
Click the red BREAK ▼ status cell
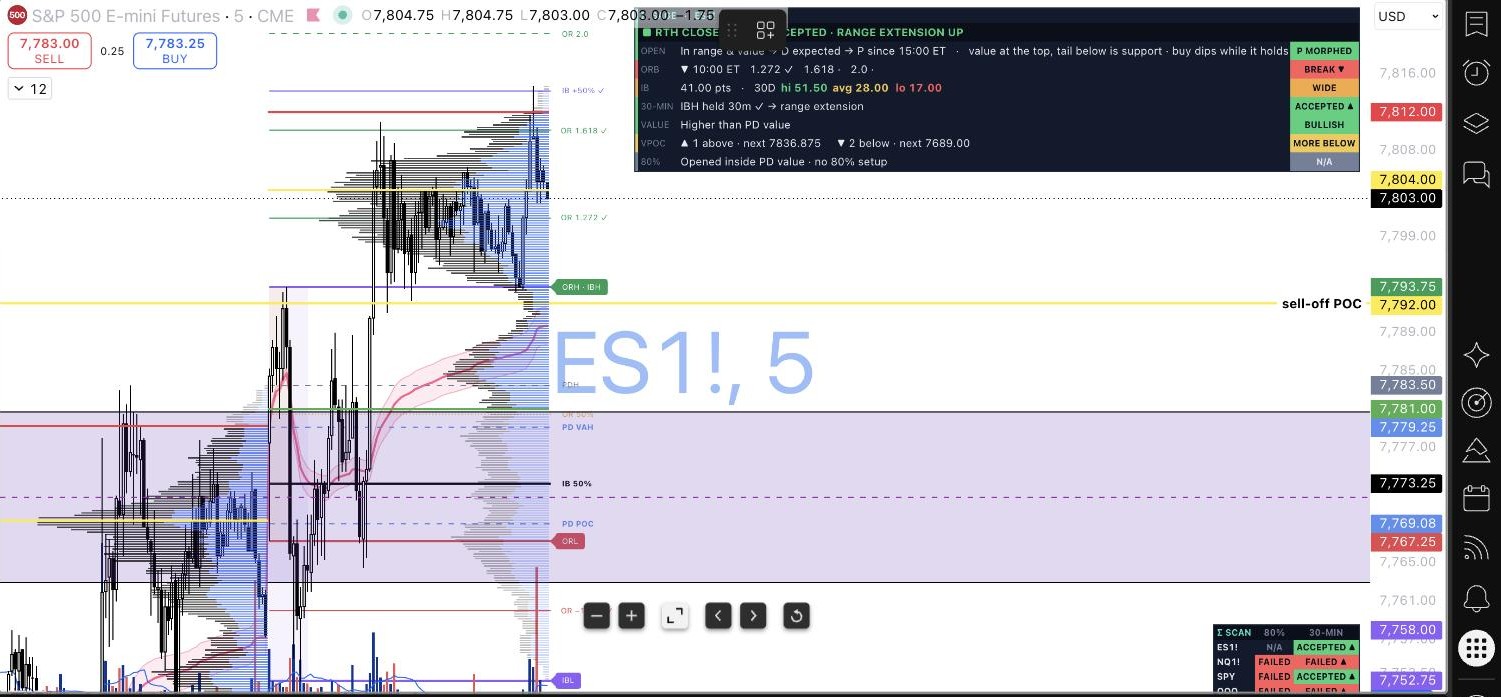1324,70
